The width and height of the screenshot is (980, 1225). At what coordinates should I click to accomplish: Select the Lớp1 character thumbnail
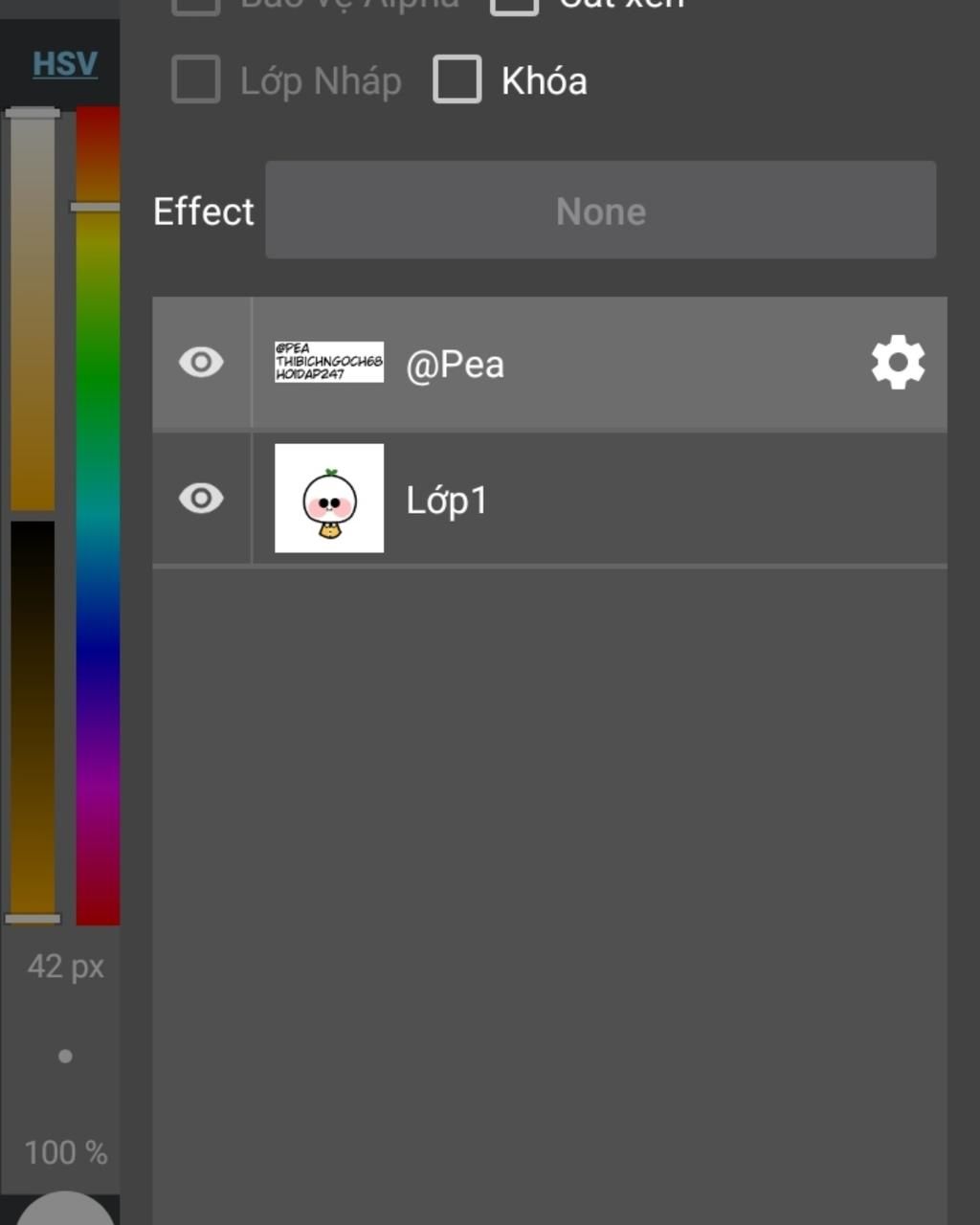(x=329, y=498)
